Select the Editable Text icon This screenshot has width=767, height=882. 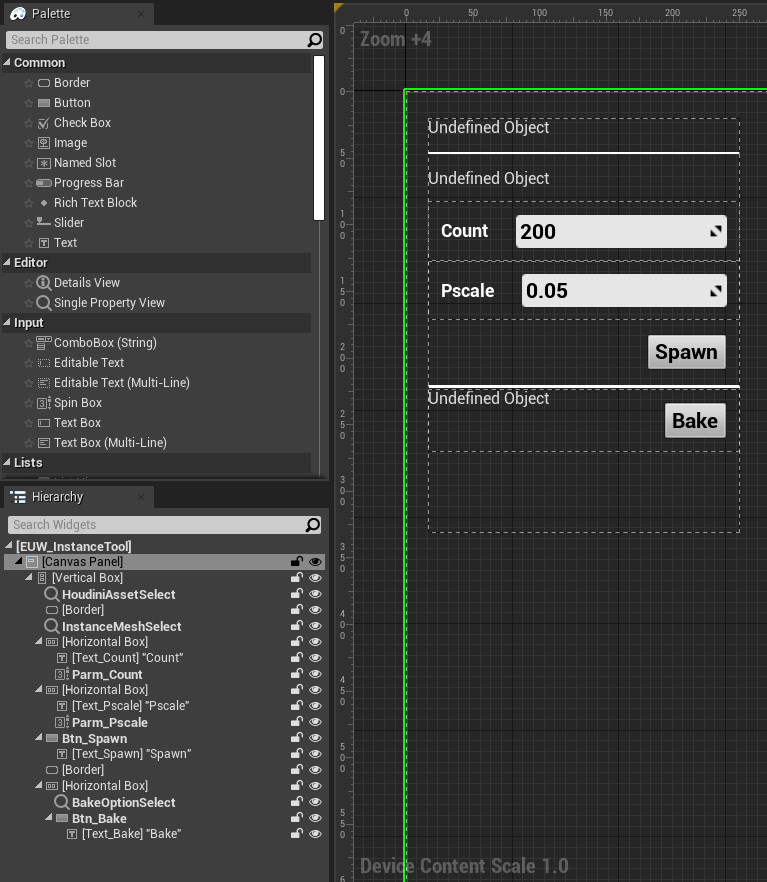click(x=43, y=363)
